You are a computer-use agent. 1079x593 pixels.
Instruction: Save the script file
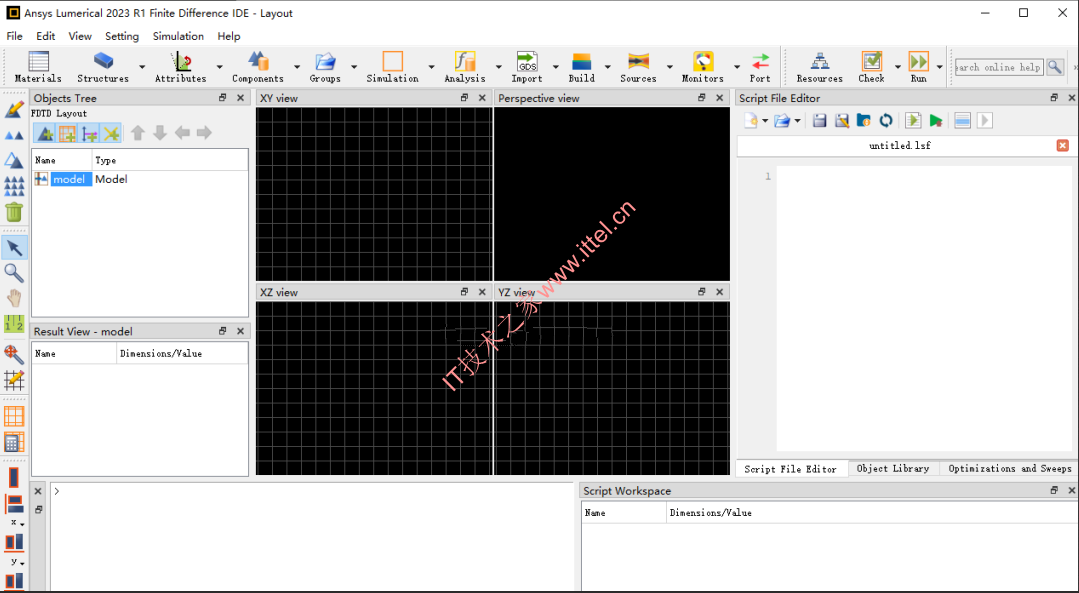pyautogui.click(x=819, y=121)
